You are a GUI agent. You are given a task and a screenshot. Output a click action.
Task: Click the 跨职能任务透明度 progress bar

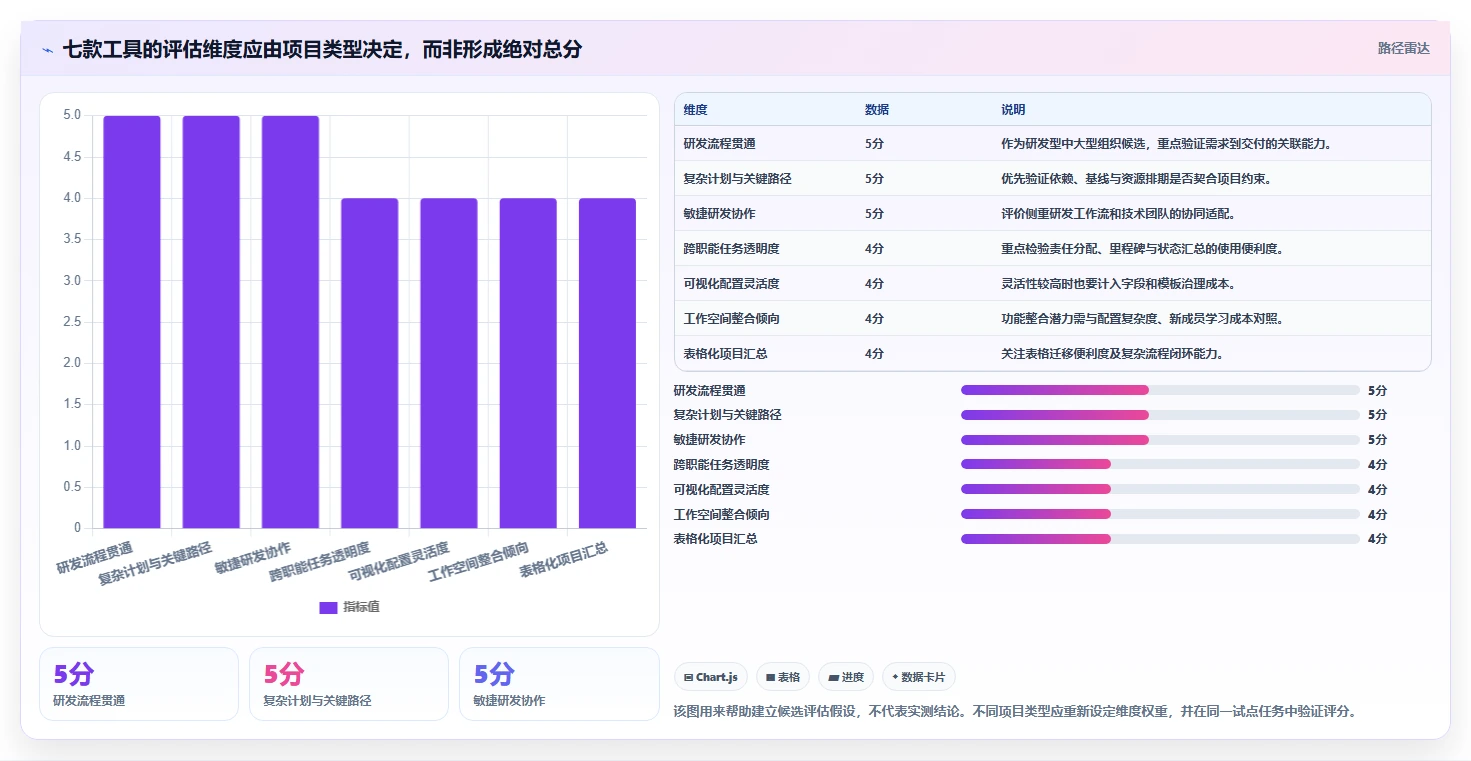pyautogui.click(x=1160, y=464)
